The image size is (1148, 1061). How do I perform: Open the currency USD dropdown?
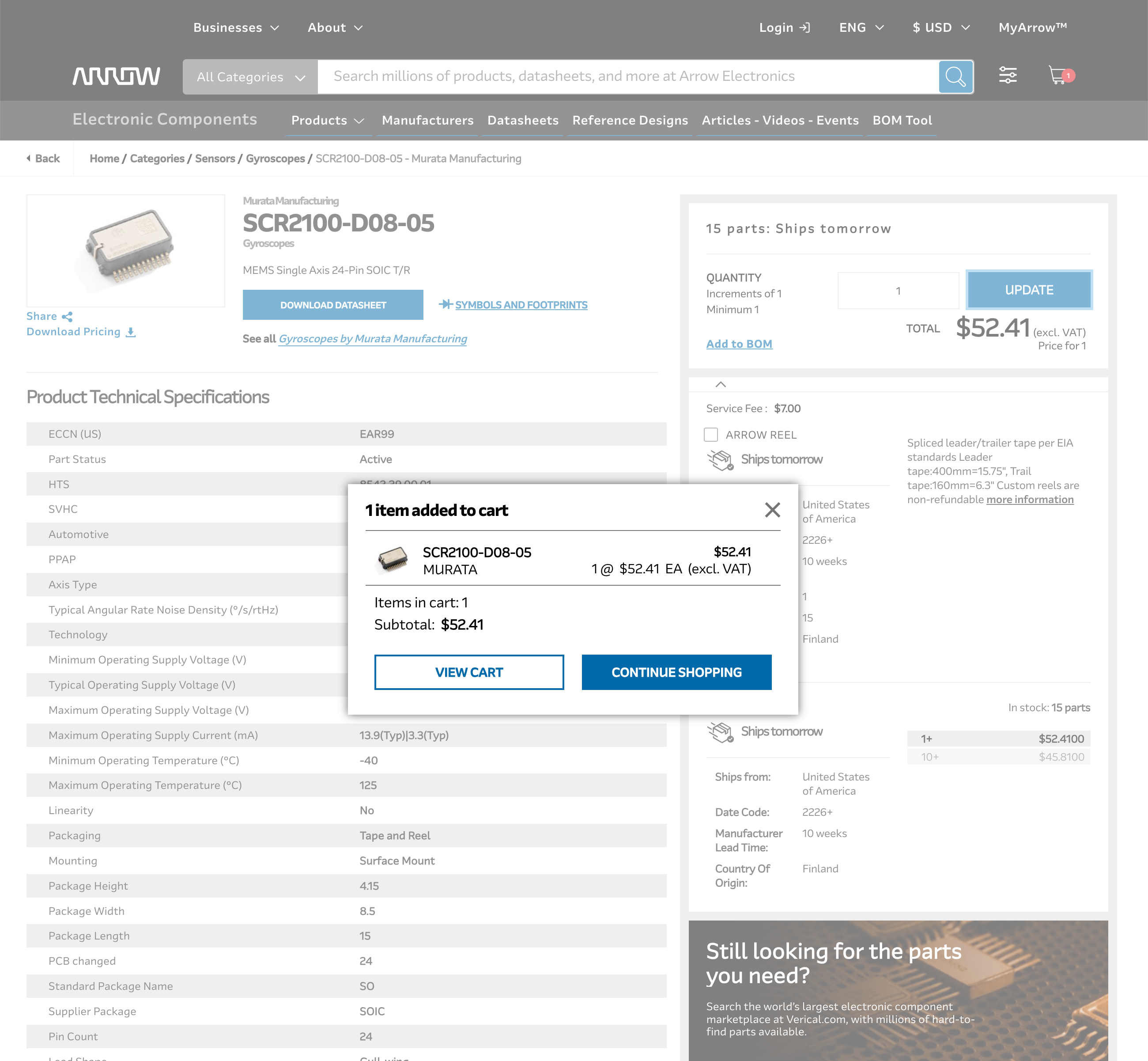[x=940, y=27]
